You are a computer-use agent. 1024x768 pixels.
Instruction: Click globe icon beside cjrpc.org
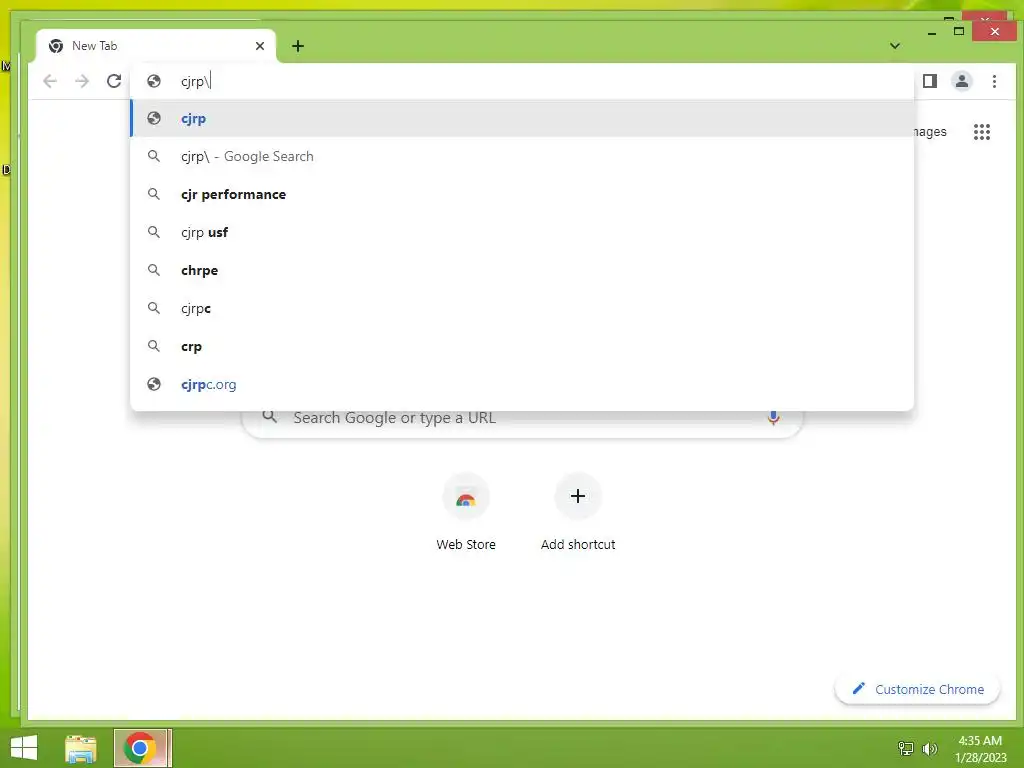154,384
